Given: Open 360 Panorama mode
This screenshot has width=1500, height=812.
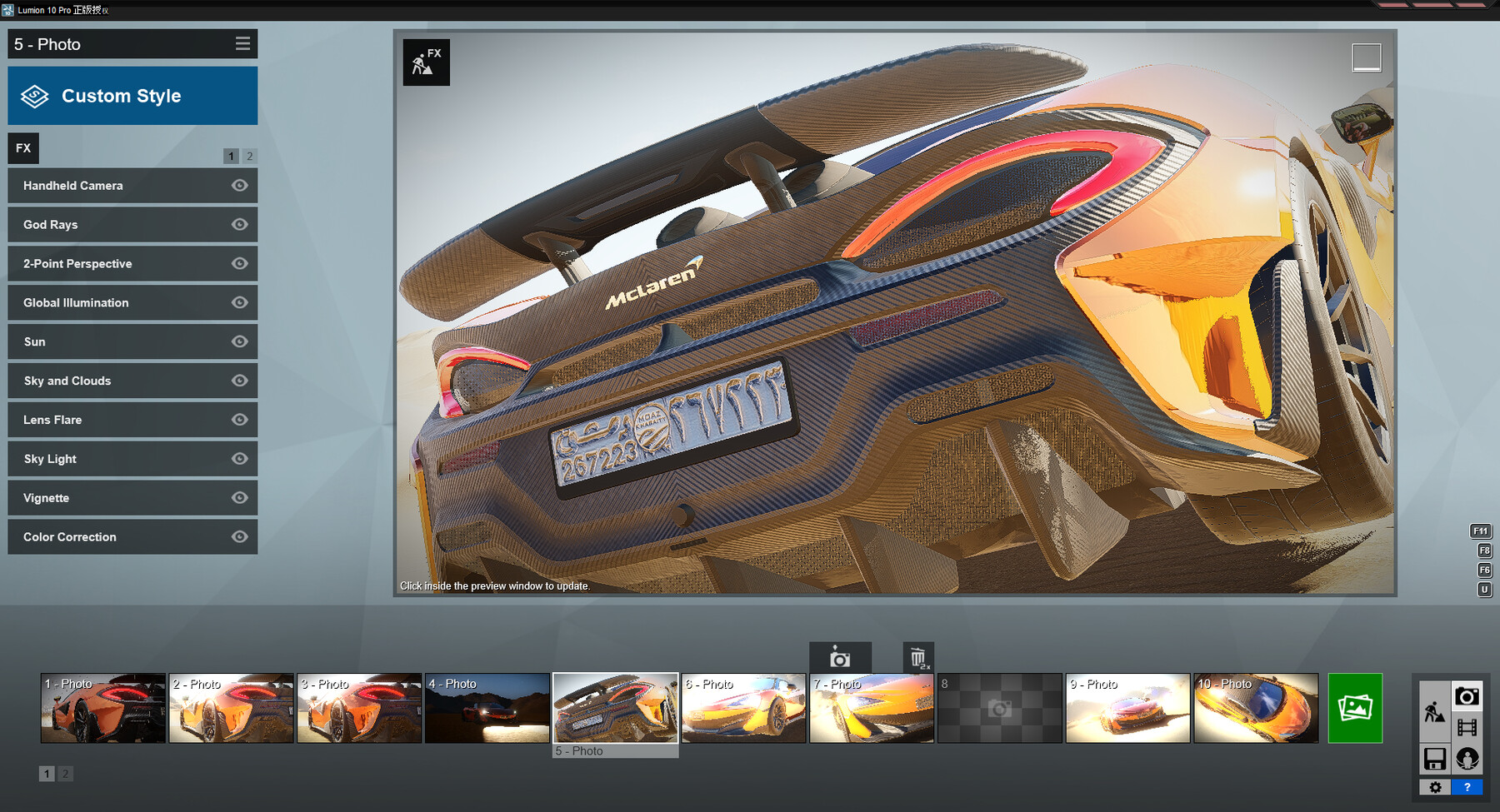Looking at the screenshot, I should coord(1467,759).
